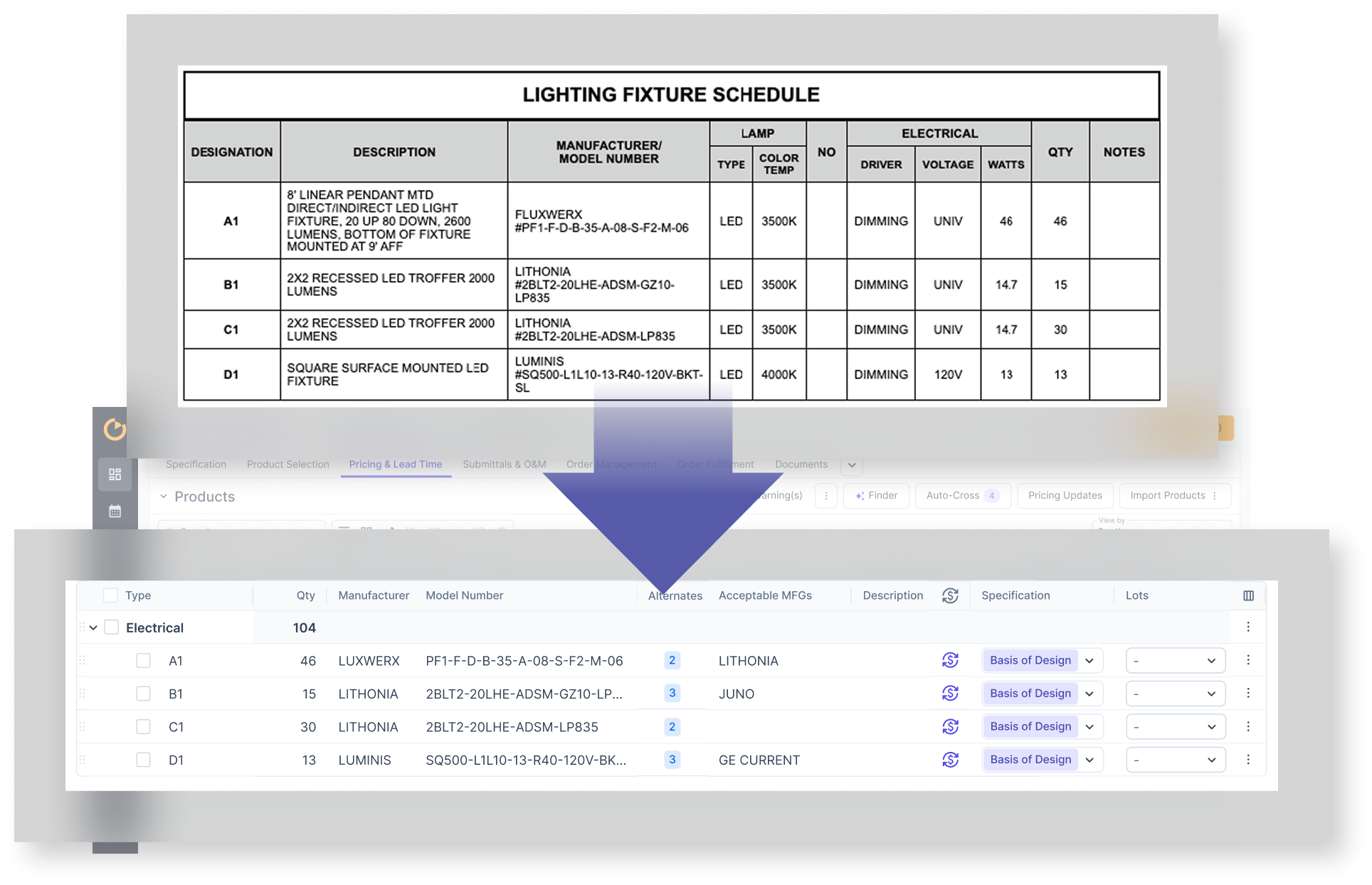
Task: Click the sync icon in A1 row
Action: pyautogui.click(x=950, y=660)
